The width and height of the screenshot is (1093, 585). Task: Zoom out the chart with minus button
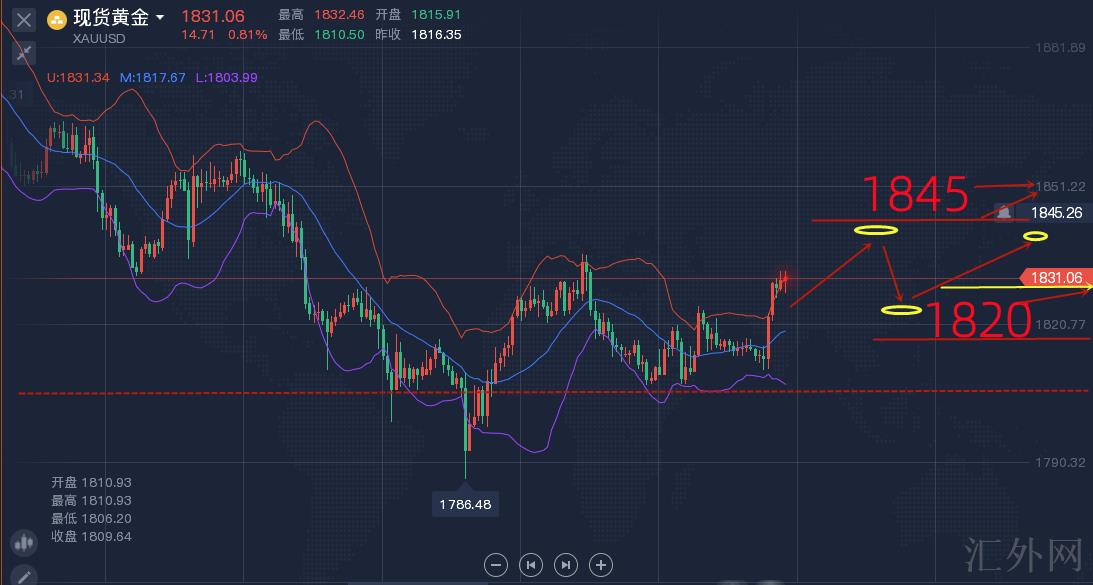point(496,565)
